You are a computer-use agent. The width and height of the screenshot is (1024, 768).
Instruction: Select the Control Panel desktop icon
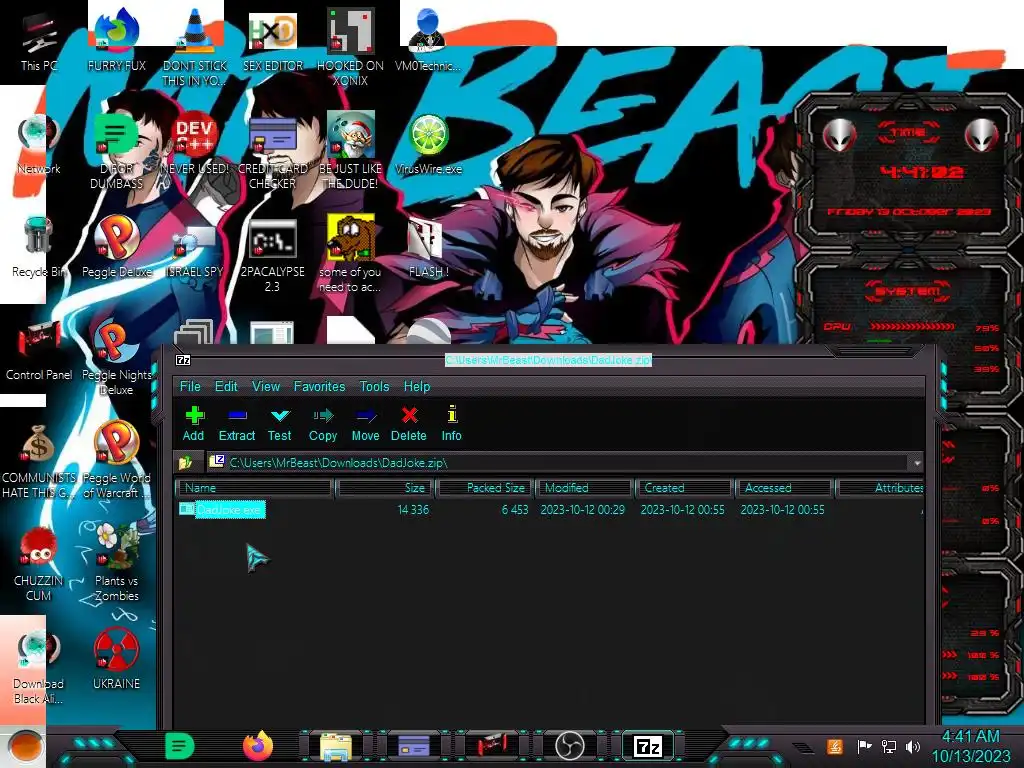click(x=39, y=351)
